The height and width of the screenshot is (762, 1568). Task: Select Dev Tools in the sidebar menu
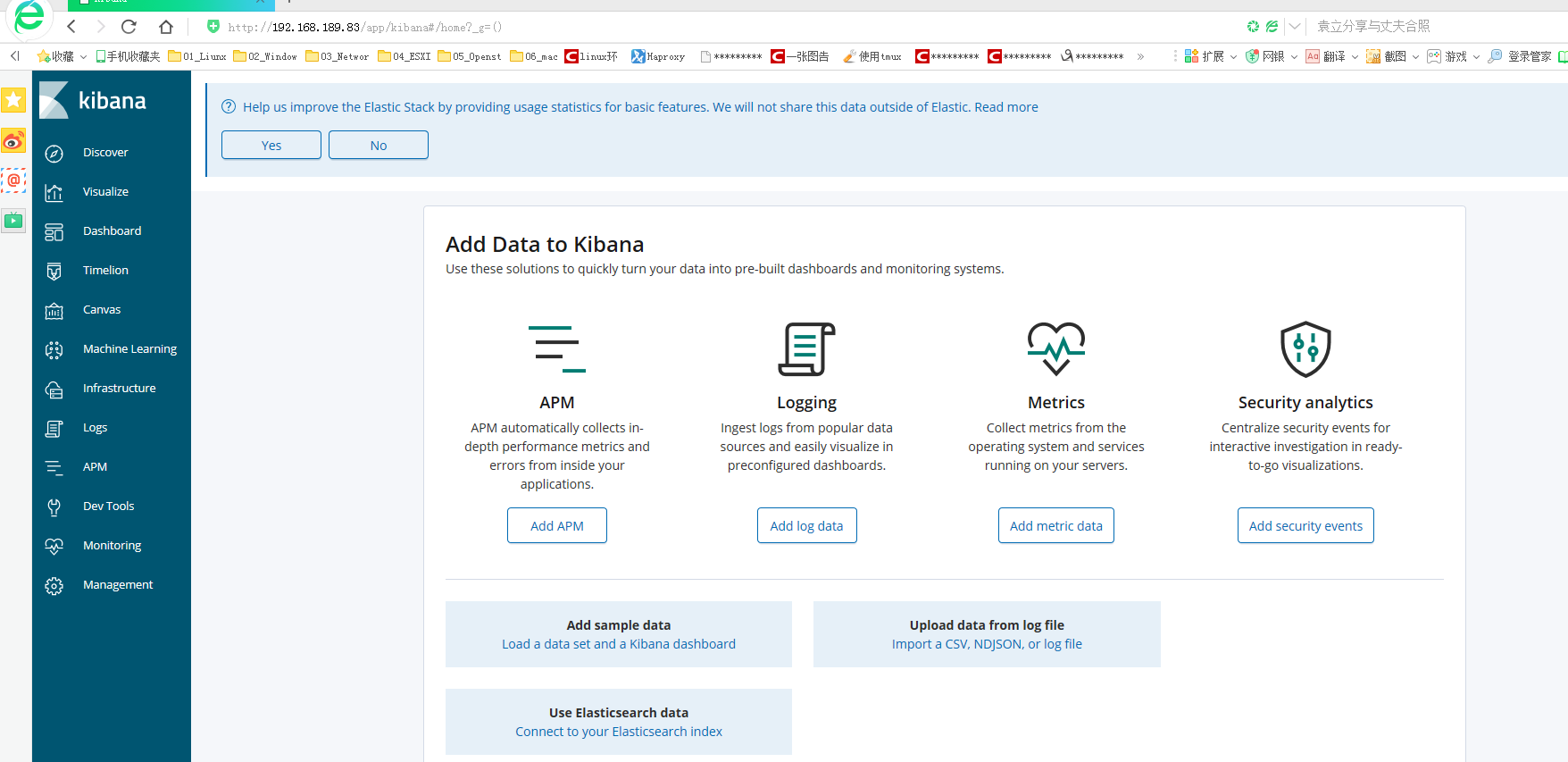pos(109,507)
